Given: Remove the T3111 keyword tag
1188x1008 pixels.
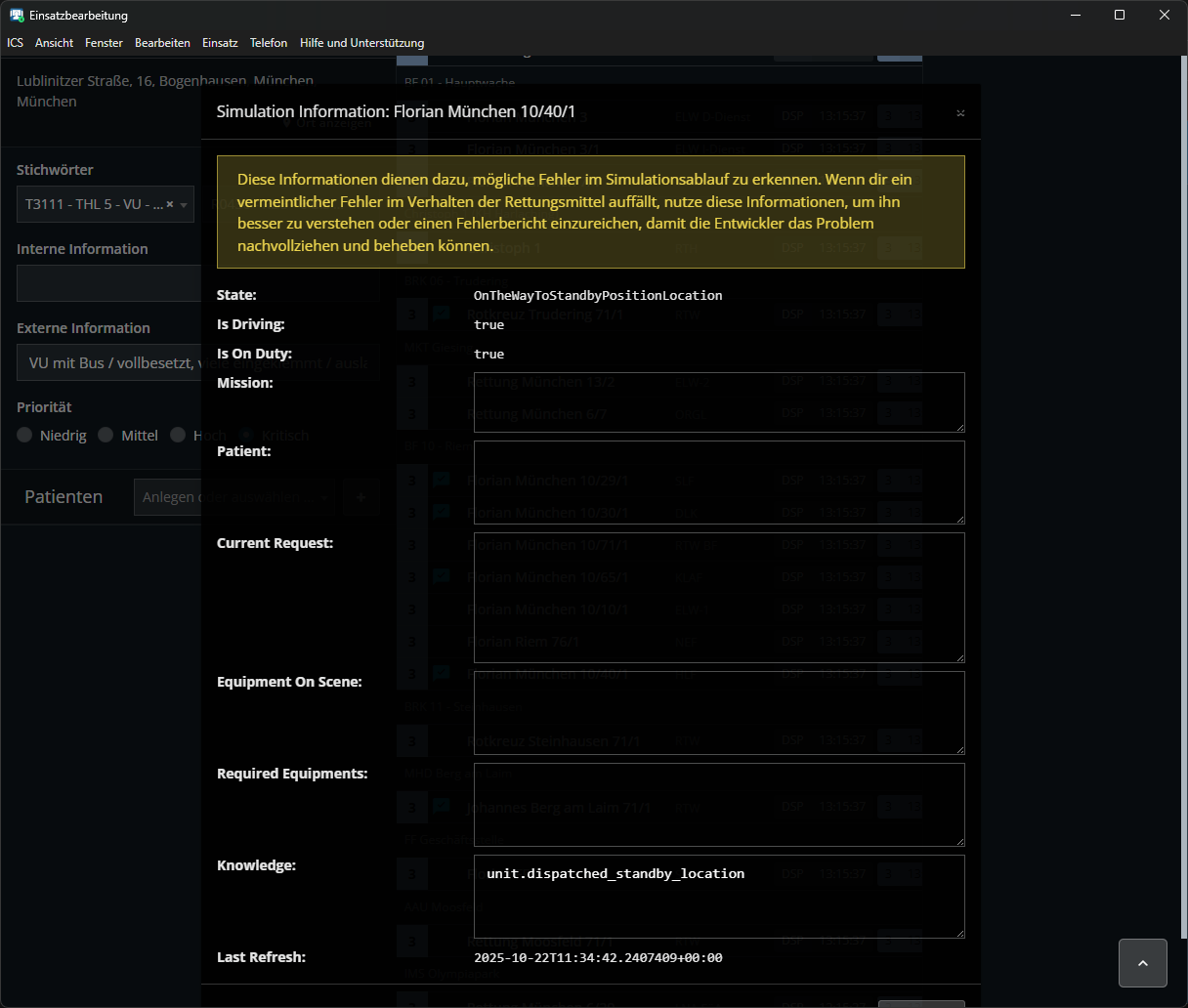Looking at the screenshot, I should [x=170, y=204].
